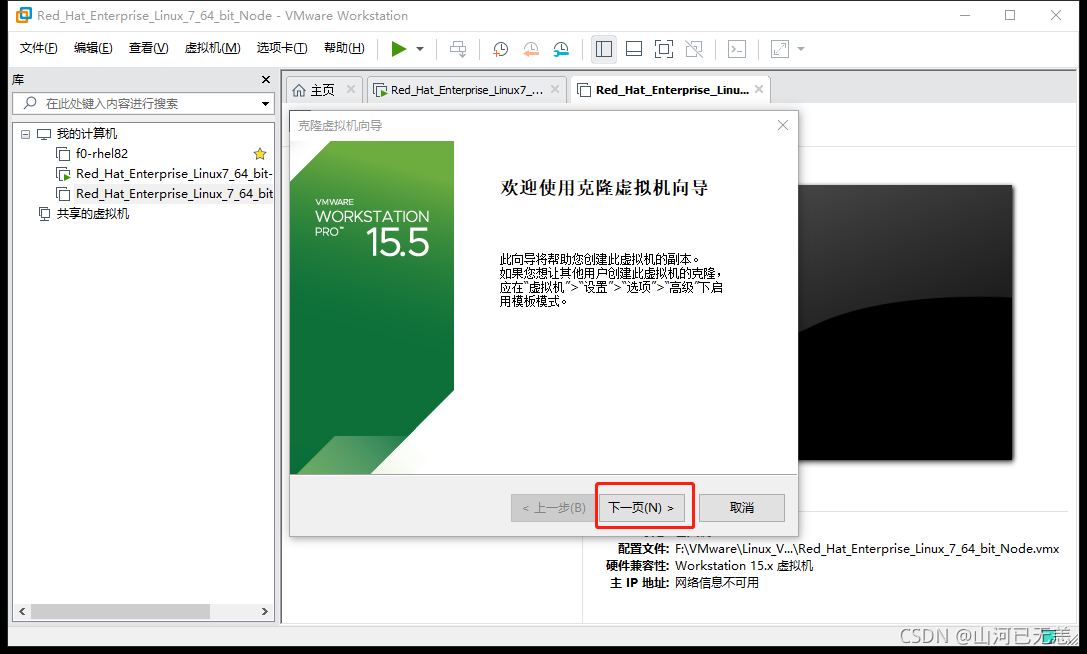Click the VMware Workstation title bar icon
1087x654 pixels.
(24, 15)
